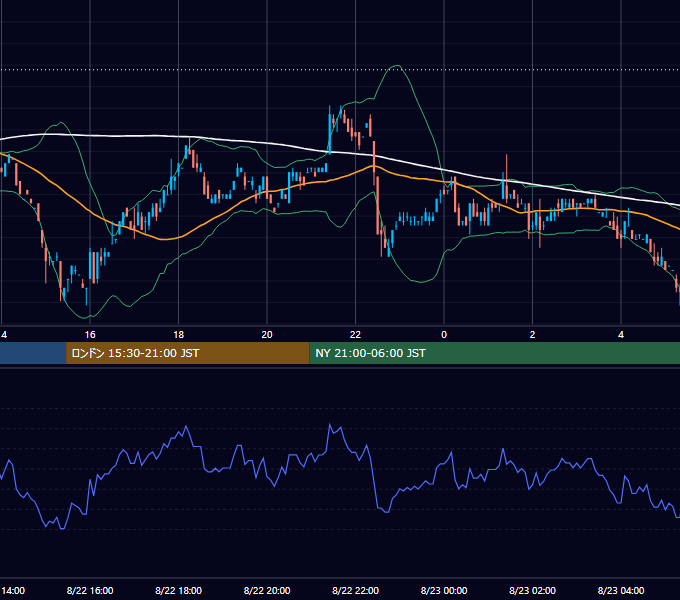
Task: Click the 14:00 time label on lower axis
Action: point(13,590)
